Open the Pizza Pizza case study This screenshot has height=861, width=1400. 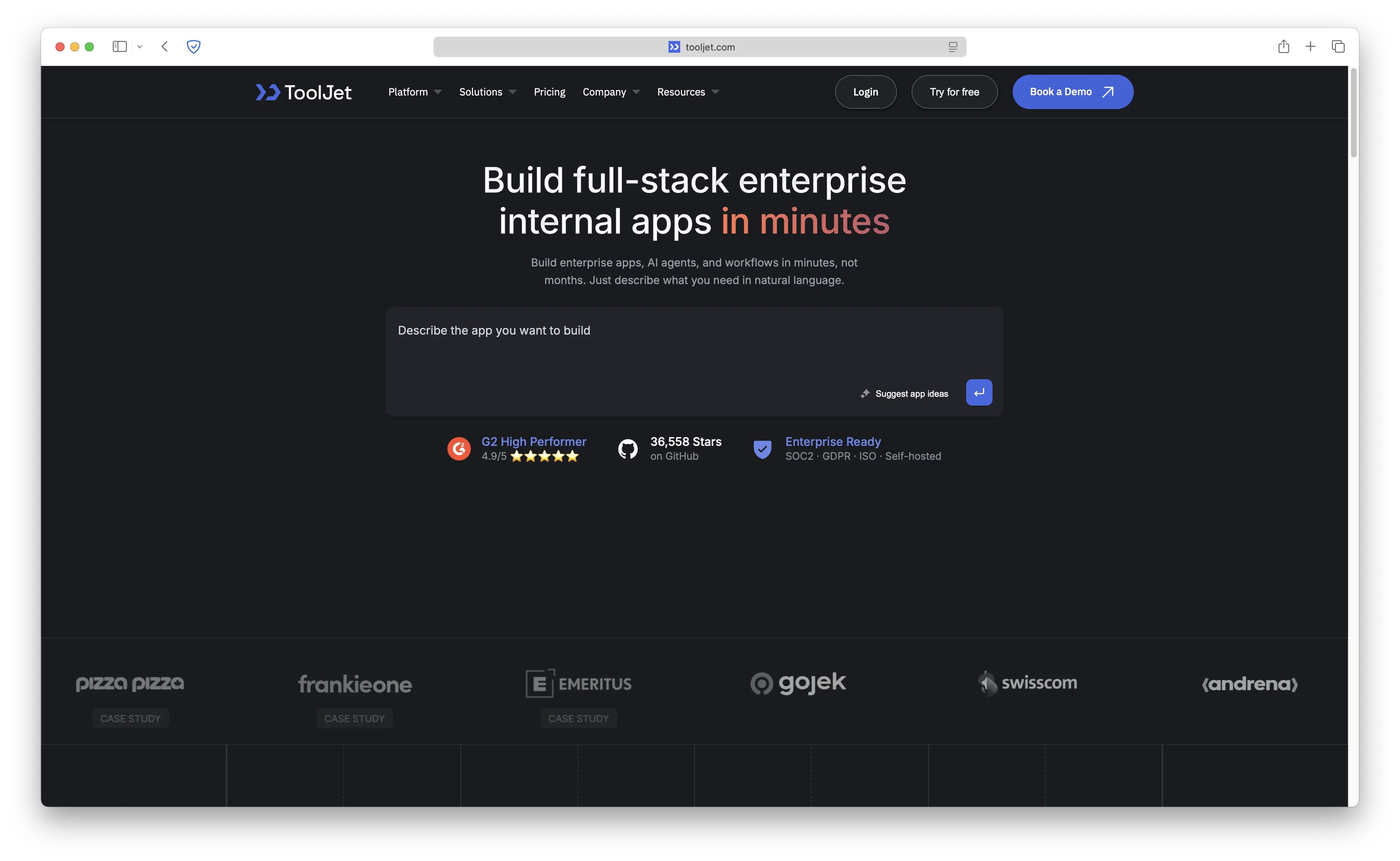click(130, 718)
